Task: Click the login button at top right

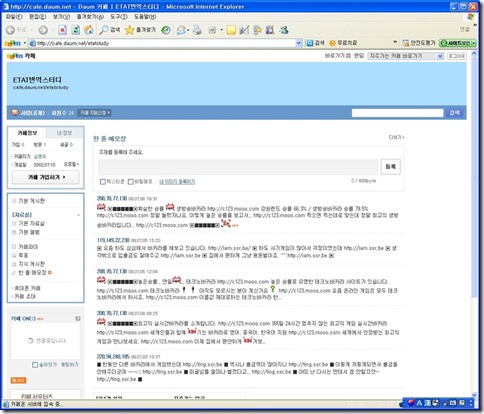Action: (x=457, y=56)
